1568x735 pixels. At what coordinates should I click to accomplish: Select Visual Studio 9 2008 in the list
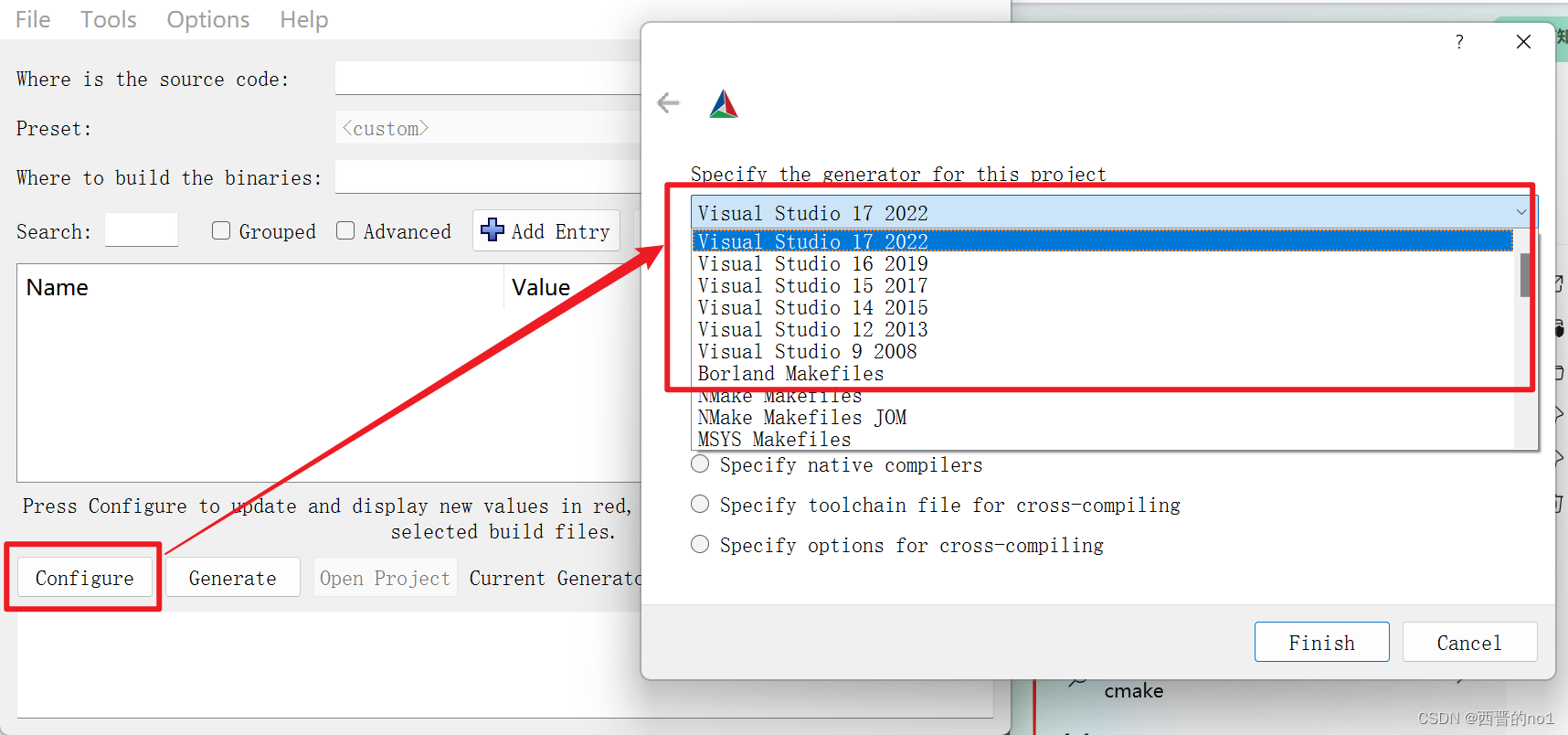pyautogui.click(x=1103, y=351)
